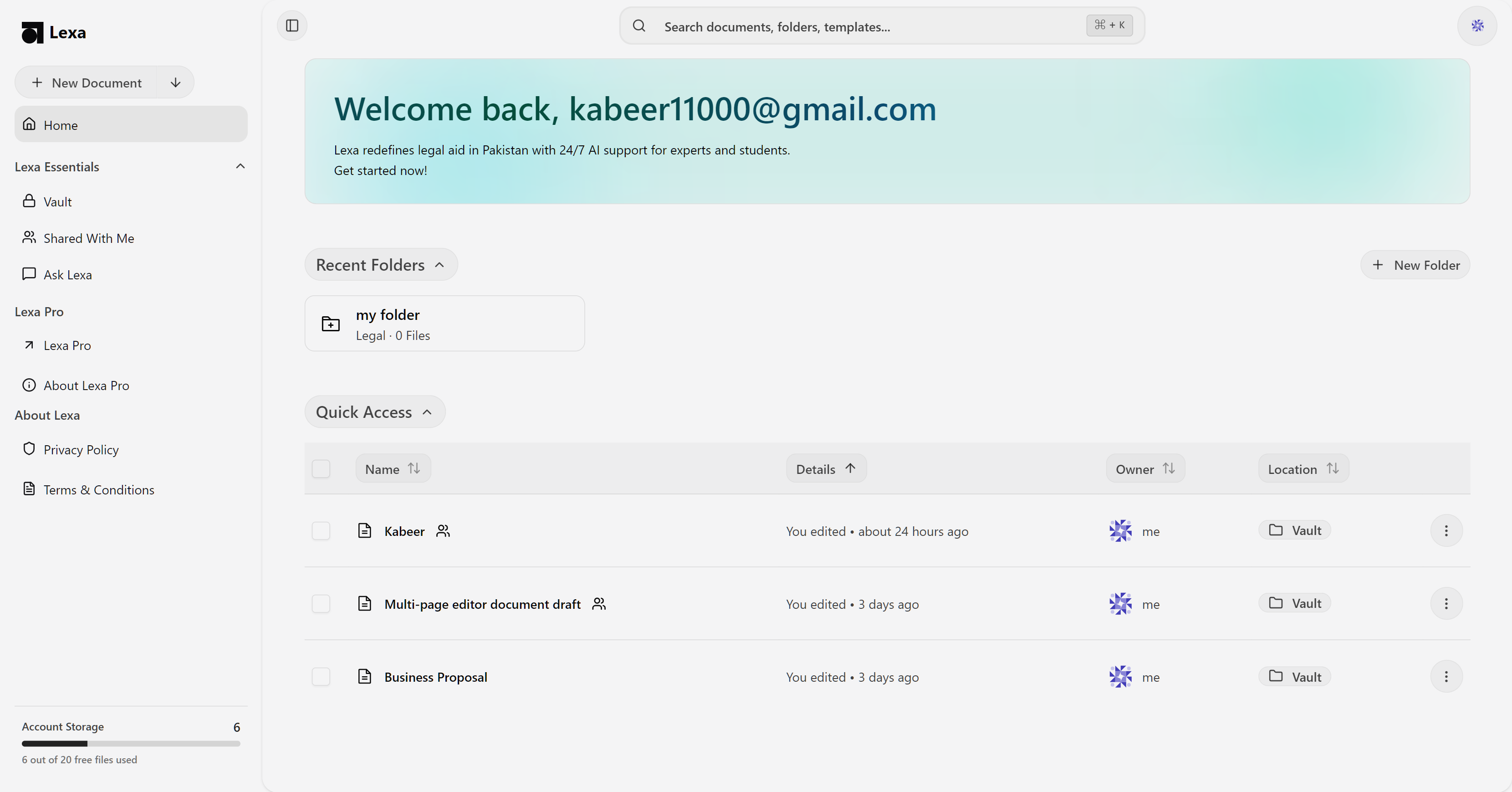1512x792 pixels.
Task: Select the checkbox for Multi-page editor document draft
Action: pyautogui.click(x=321, y=603)
